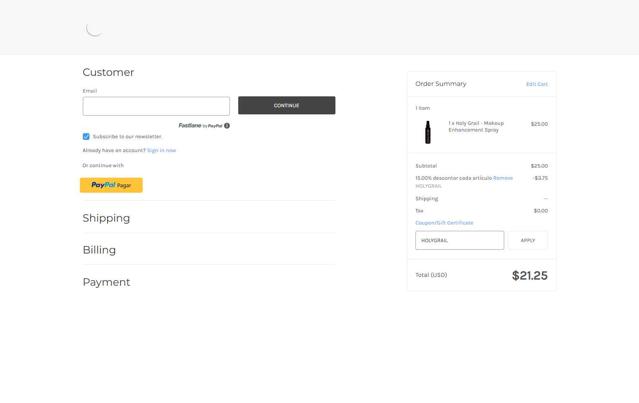Click the Customer section heading
Image resolution: width=639 pixels, height=403 pixels.
[108, 72]
